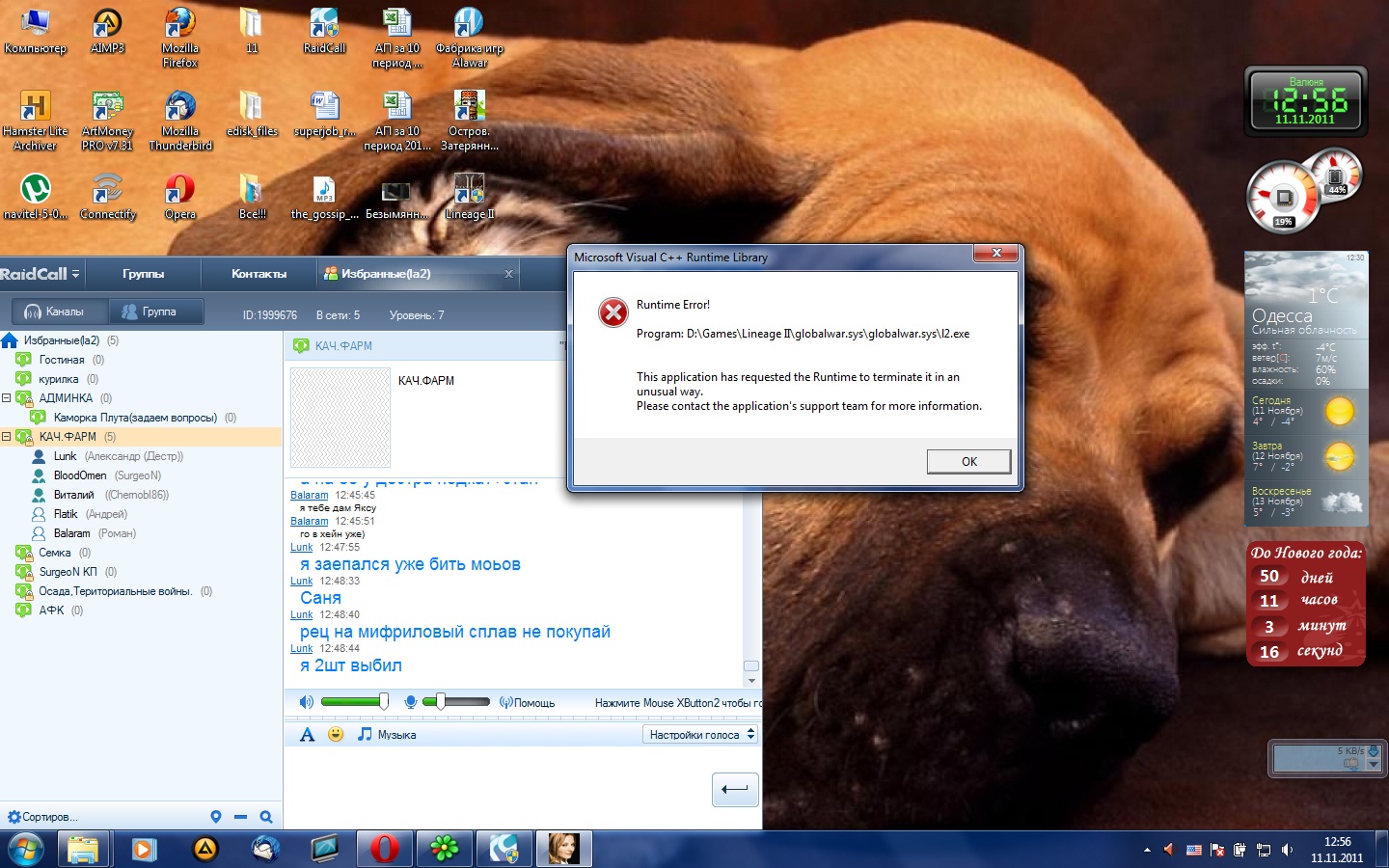Open the font formatting A icon
The width and height of the screenshot is (1389, 868).
click(x=307, y=735)
